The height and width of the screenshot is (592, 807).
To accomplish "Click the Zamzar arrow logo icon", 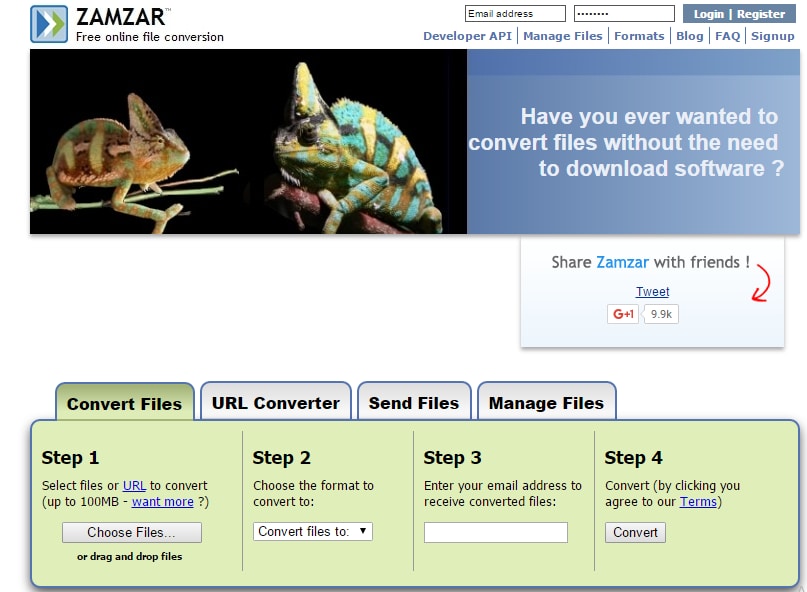I will tap(49, 24).
